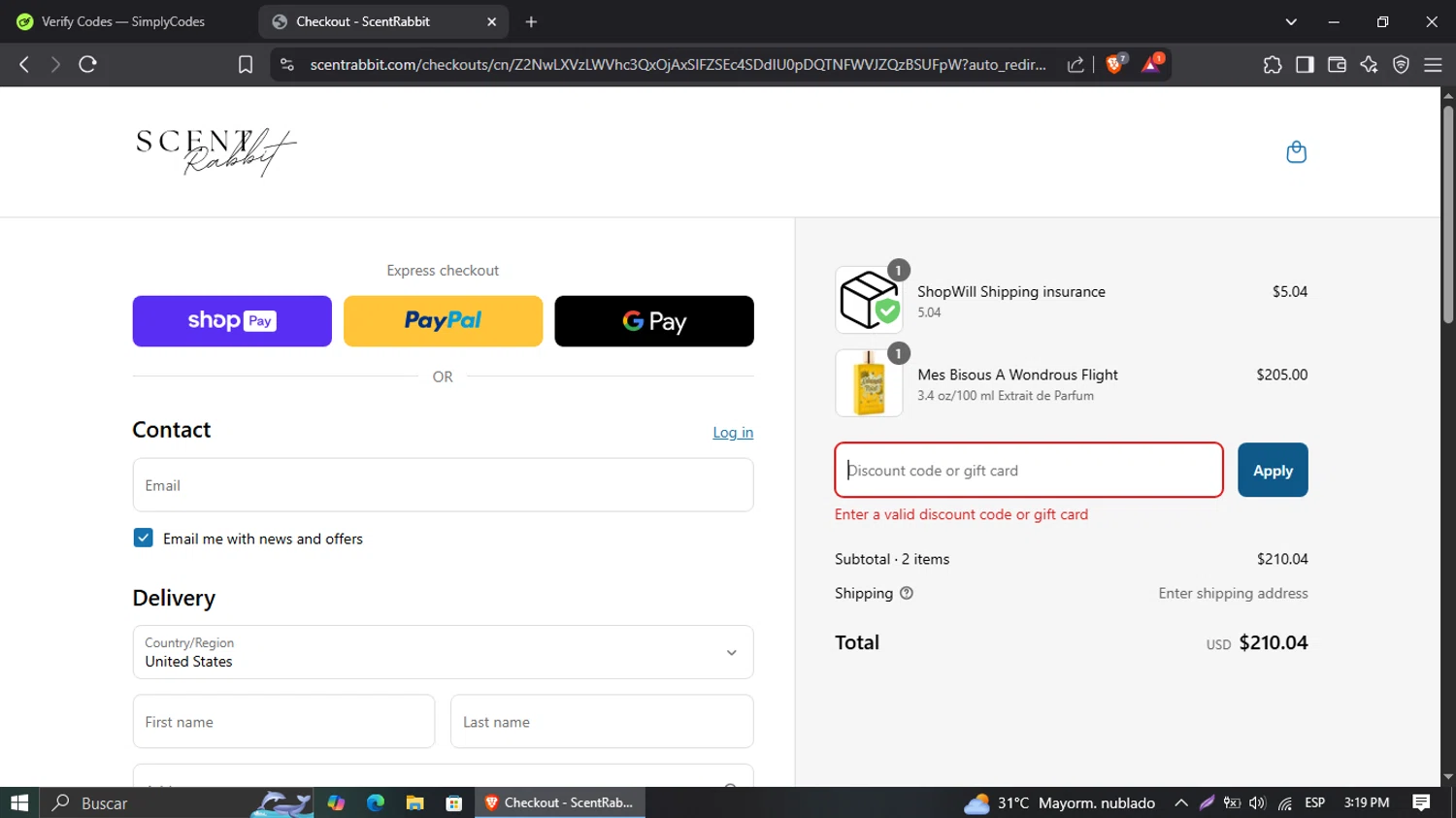Open browser extensions puzzle icon
Image resolution: width=1456 pixels, height=818 pixels.
coord(1273,64)
